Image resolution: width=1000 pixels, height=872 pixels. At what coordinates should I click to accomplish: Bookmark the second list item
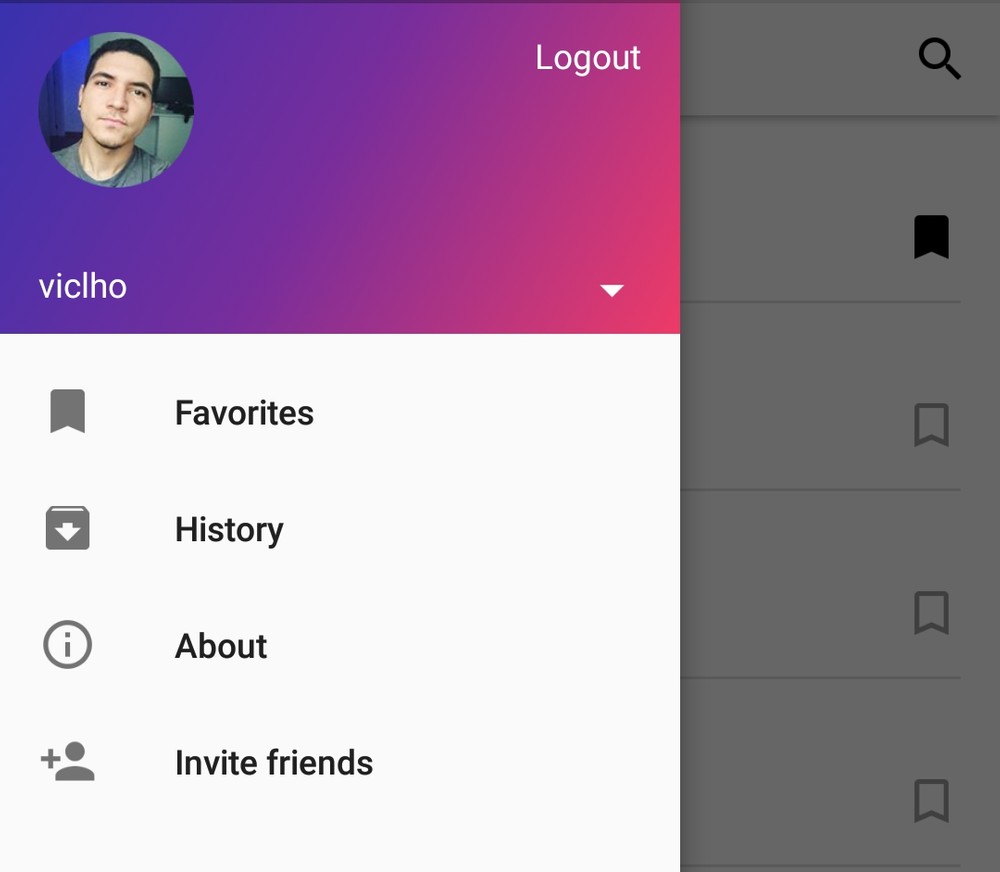(931, 425)
